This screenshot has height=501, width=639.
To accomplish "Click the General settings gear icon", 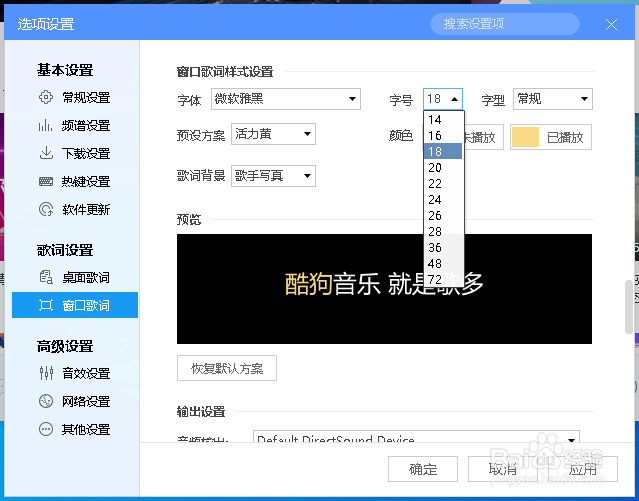I will (46, 97).
